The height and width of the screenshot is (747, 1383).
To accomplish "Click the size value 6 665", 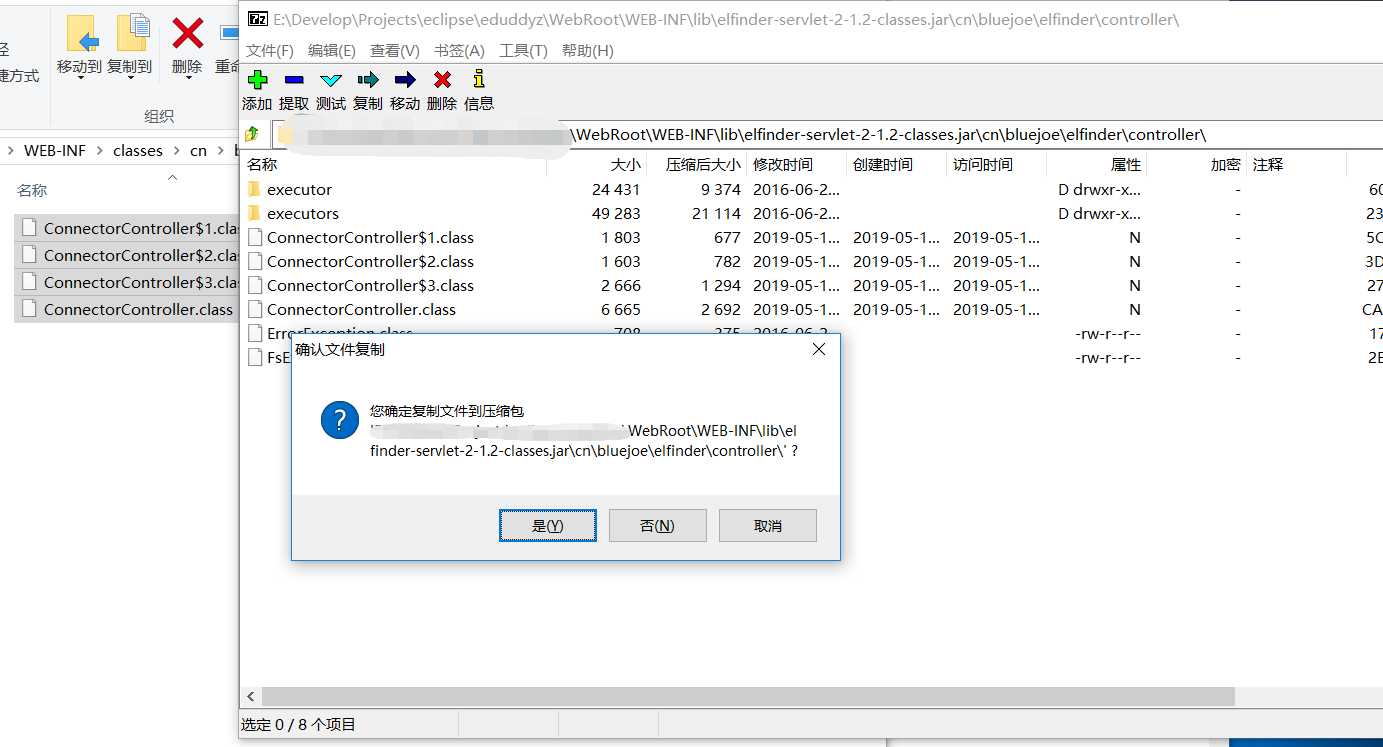I will pos(620,309).
